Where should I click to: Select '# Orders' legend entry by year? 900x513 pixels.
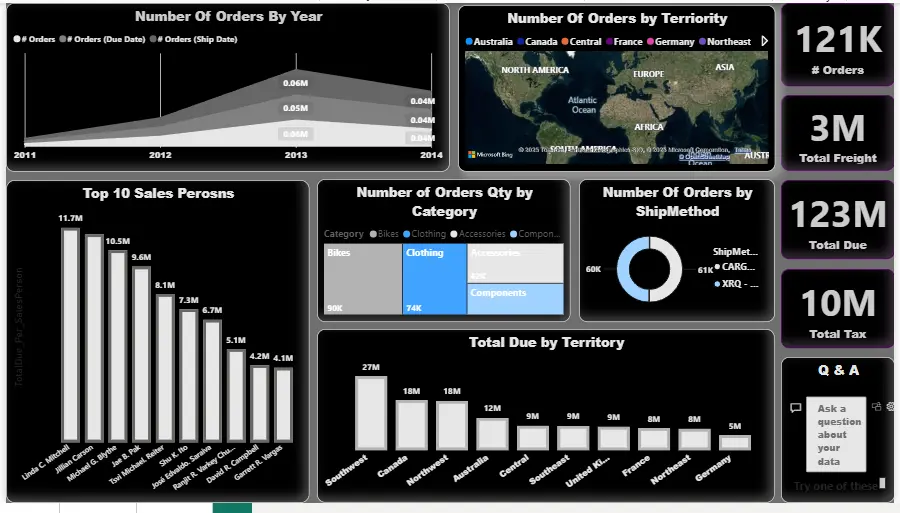pyautogui.click(x=34, y=39)
